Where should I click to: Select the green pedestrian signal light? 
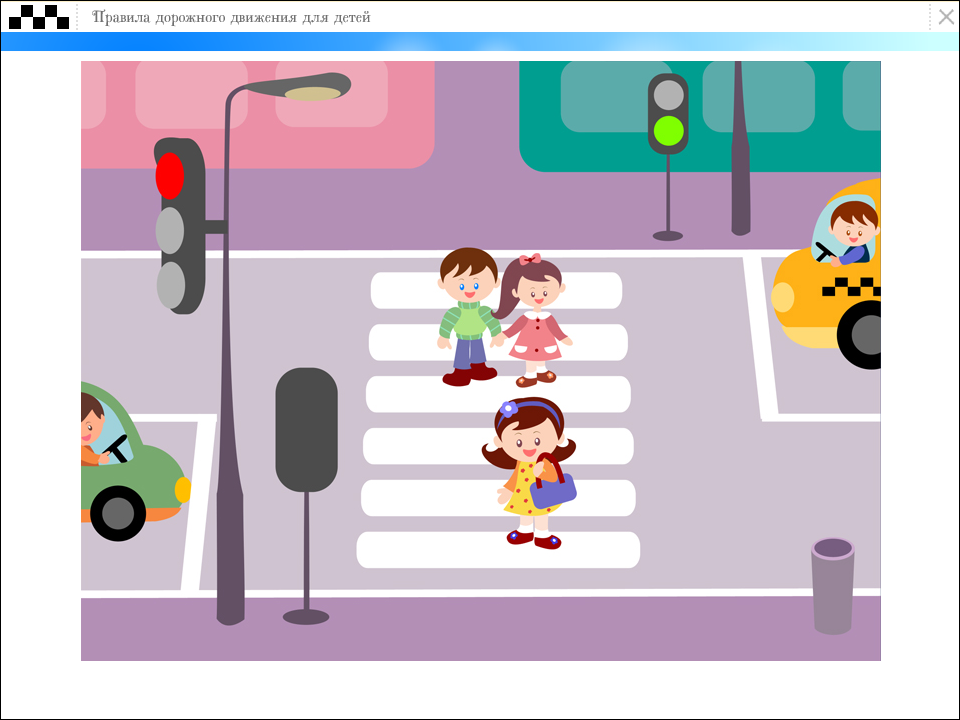point(668,131)
